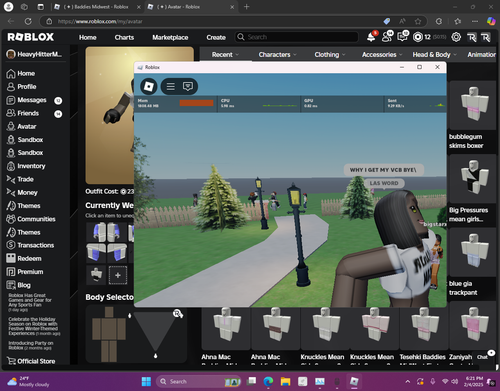Select the Big Pressures mean girls item

pyautogui.click(x=473, y=189)
